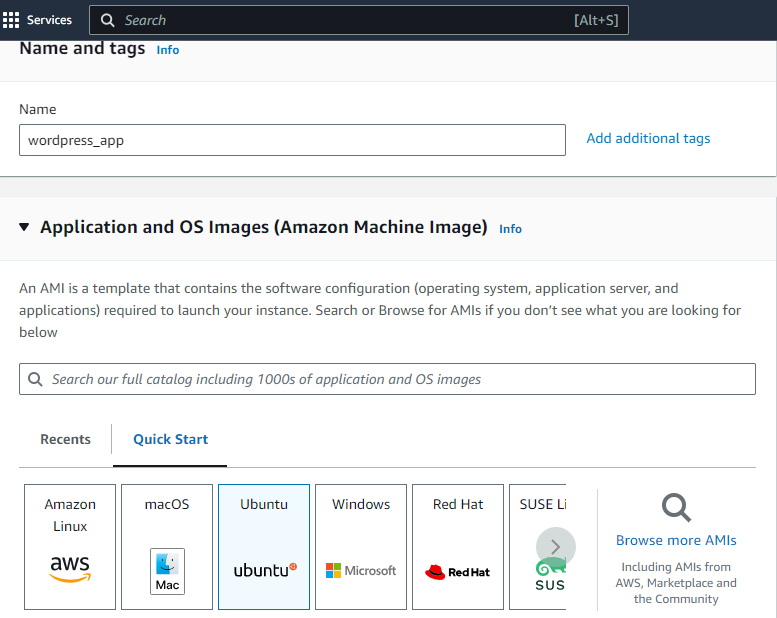
Task: Select the Ubuntu AMI tile
Action: point(264,547)
